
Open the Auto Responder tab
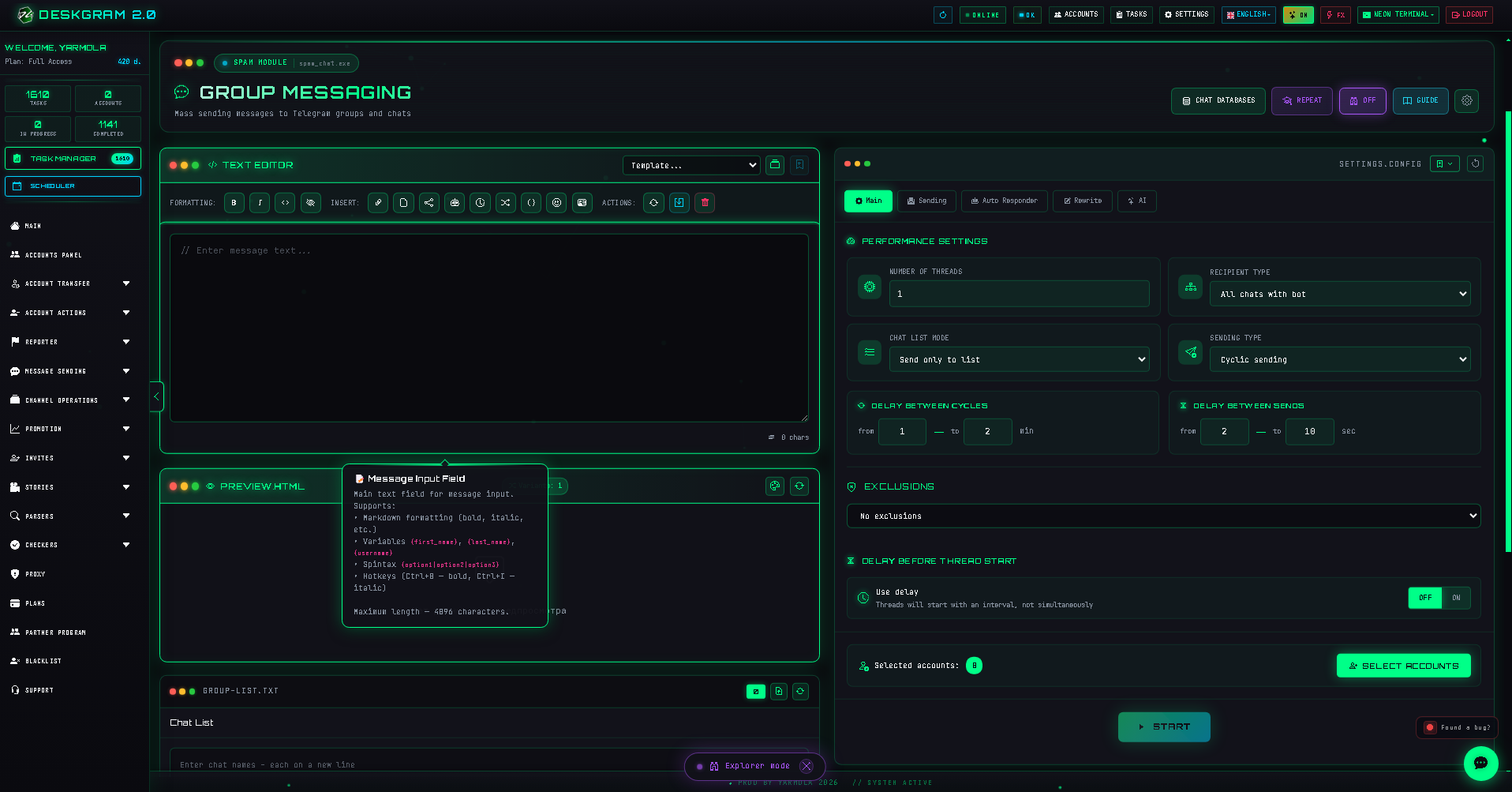point(1005,201)
